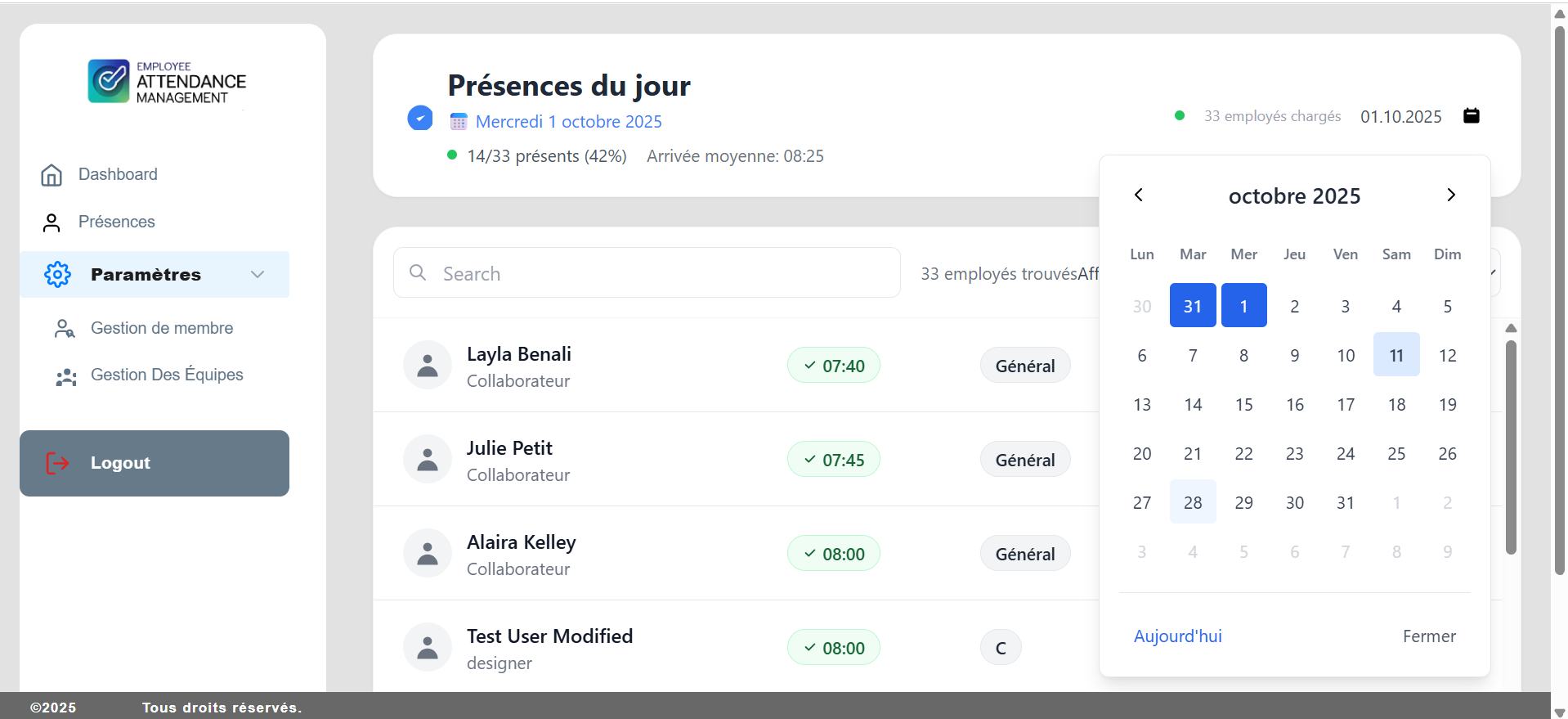Click Julie Petit's 07:45 arrival badge
The height and width of the screenshot is (719, 1568).
(x=833, y=460)
